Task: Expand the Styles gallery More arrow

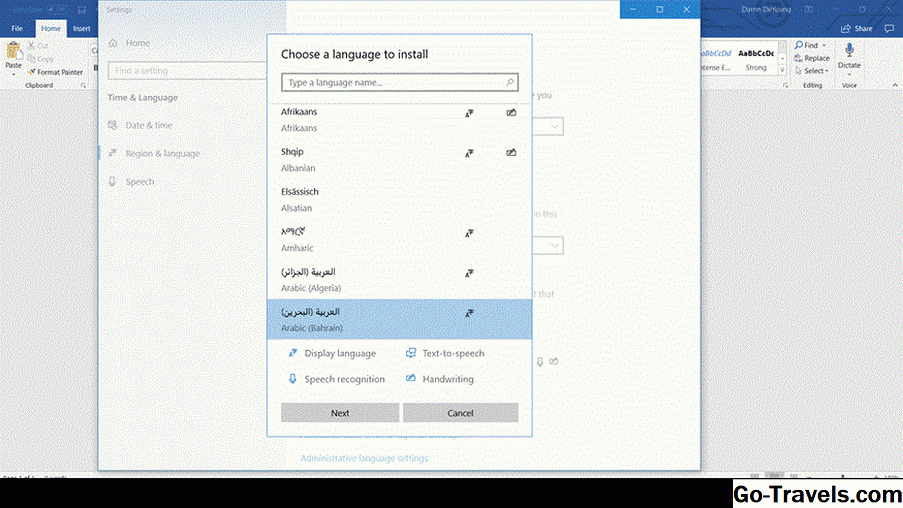Action: tap(782, 70)
